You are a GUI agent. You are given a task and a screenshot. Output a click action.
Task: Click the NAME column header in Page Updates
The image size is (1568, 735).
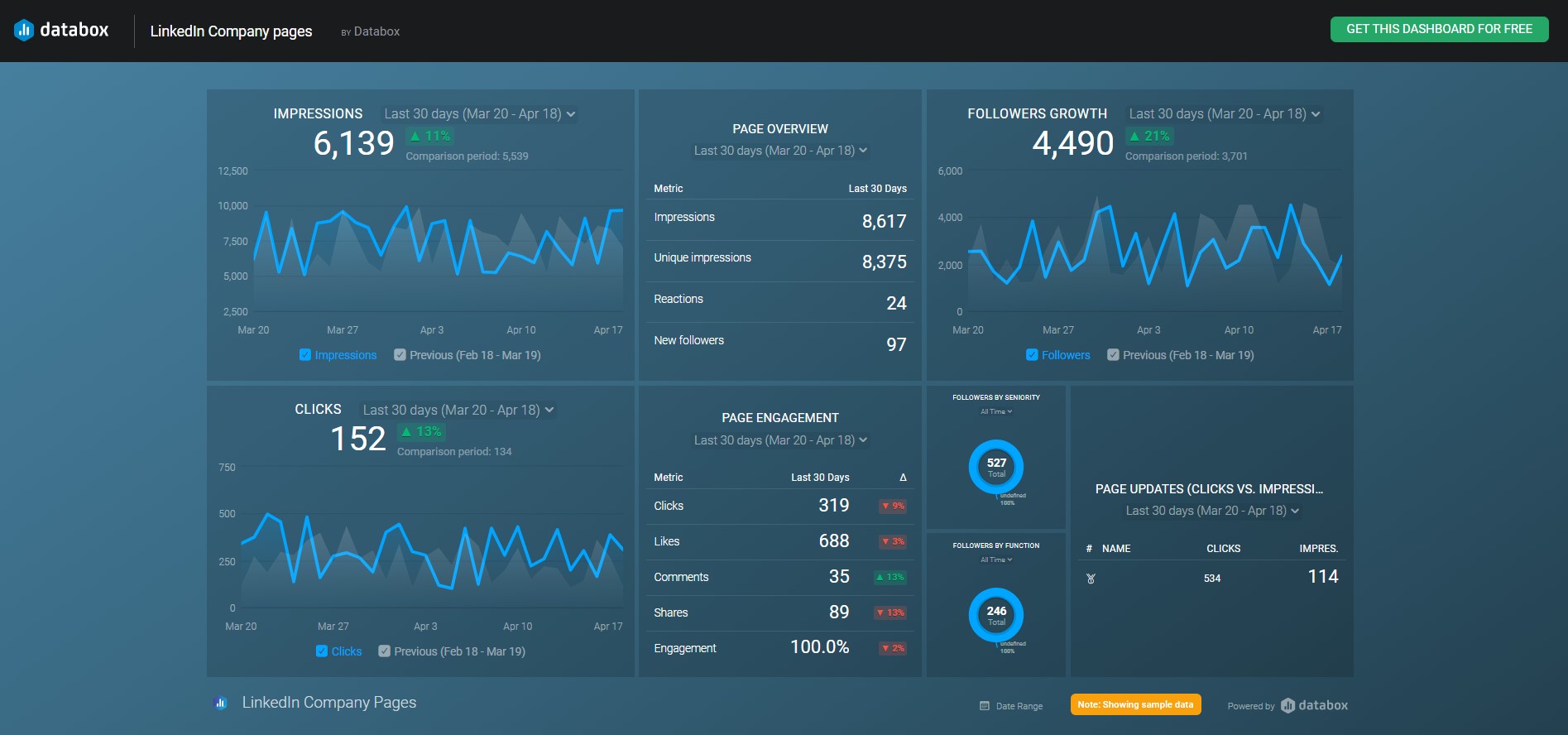[x=1116, y=549]
